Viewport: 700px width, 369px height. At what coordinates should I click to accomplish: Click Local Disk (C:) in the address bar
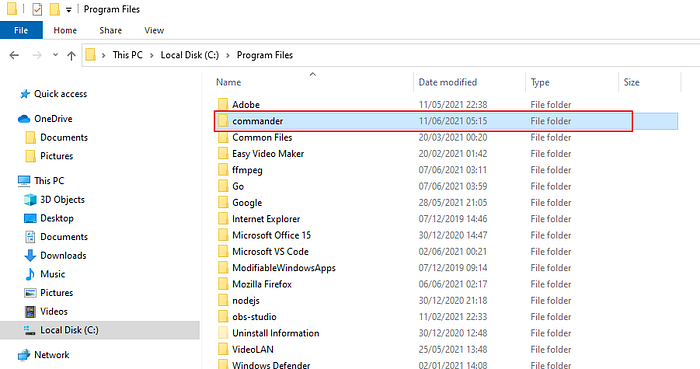(x=190, y=55)
